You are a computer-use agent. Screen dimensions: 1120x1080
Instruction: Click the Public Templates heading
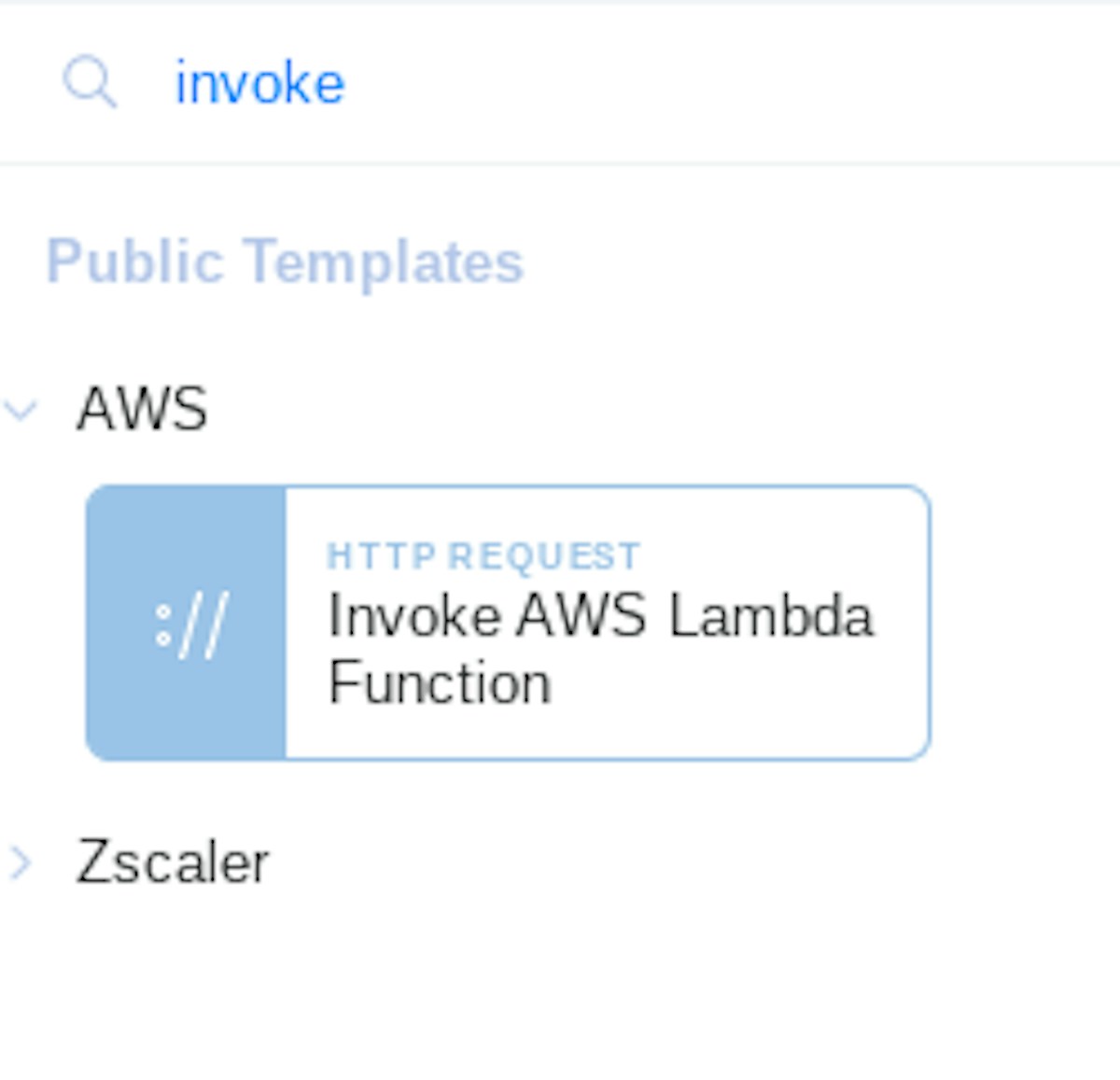(x=285, y=261)
